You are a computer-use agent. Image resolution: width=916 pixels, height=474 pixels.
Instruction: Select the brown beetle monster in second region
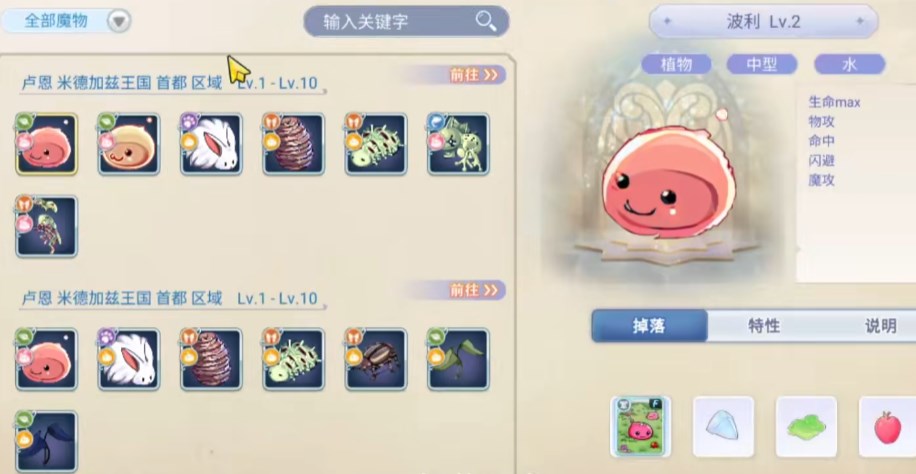click(x=376, y=359)
